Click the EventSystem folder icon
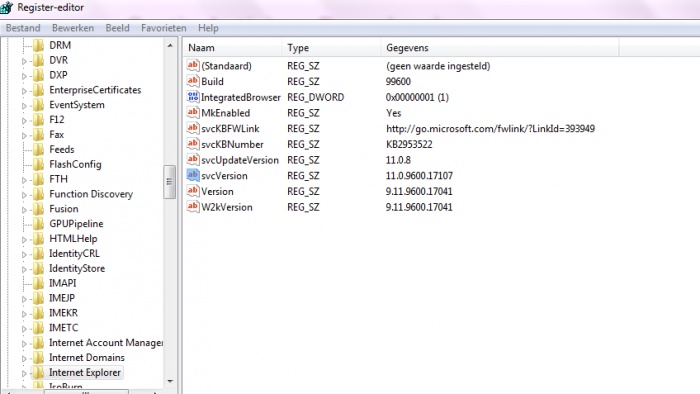 [x=39, y=105]
